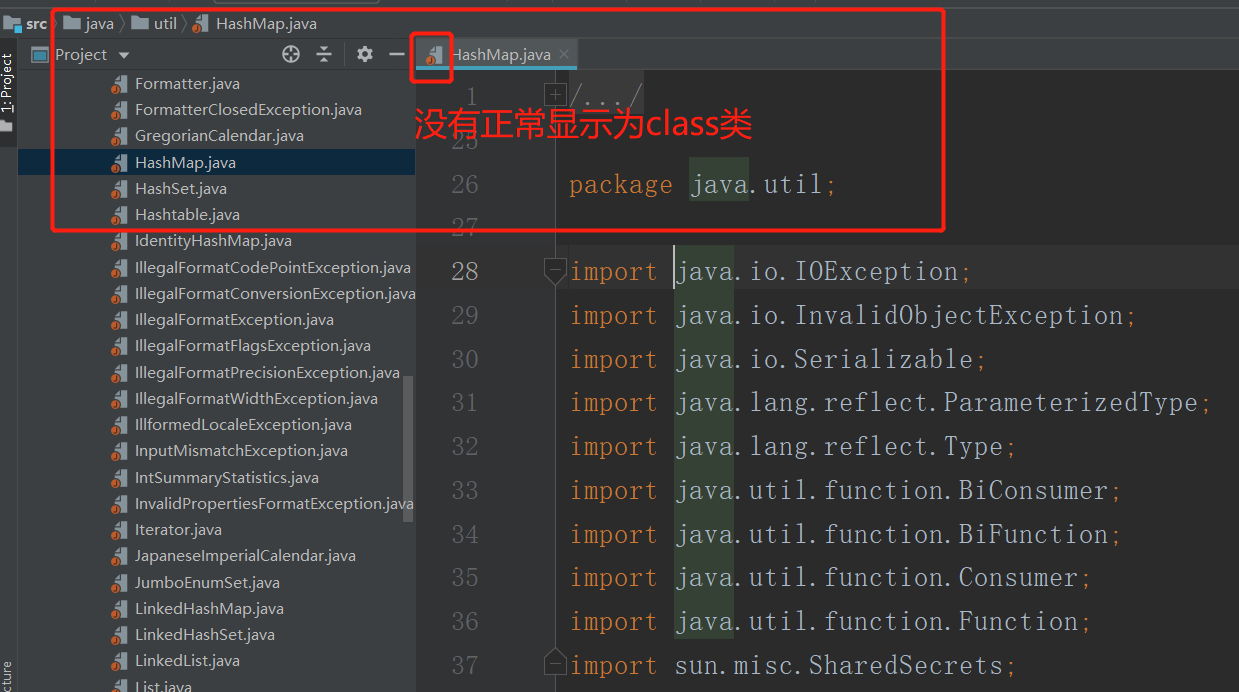Click the file icon beside Hashtable.java

pos(119,215)
